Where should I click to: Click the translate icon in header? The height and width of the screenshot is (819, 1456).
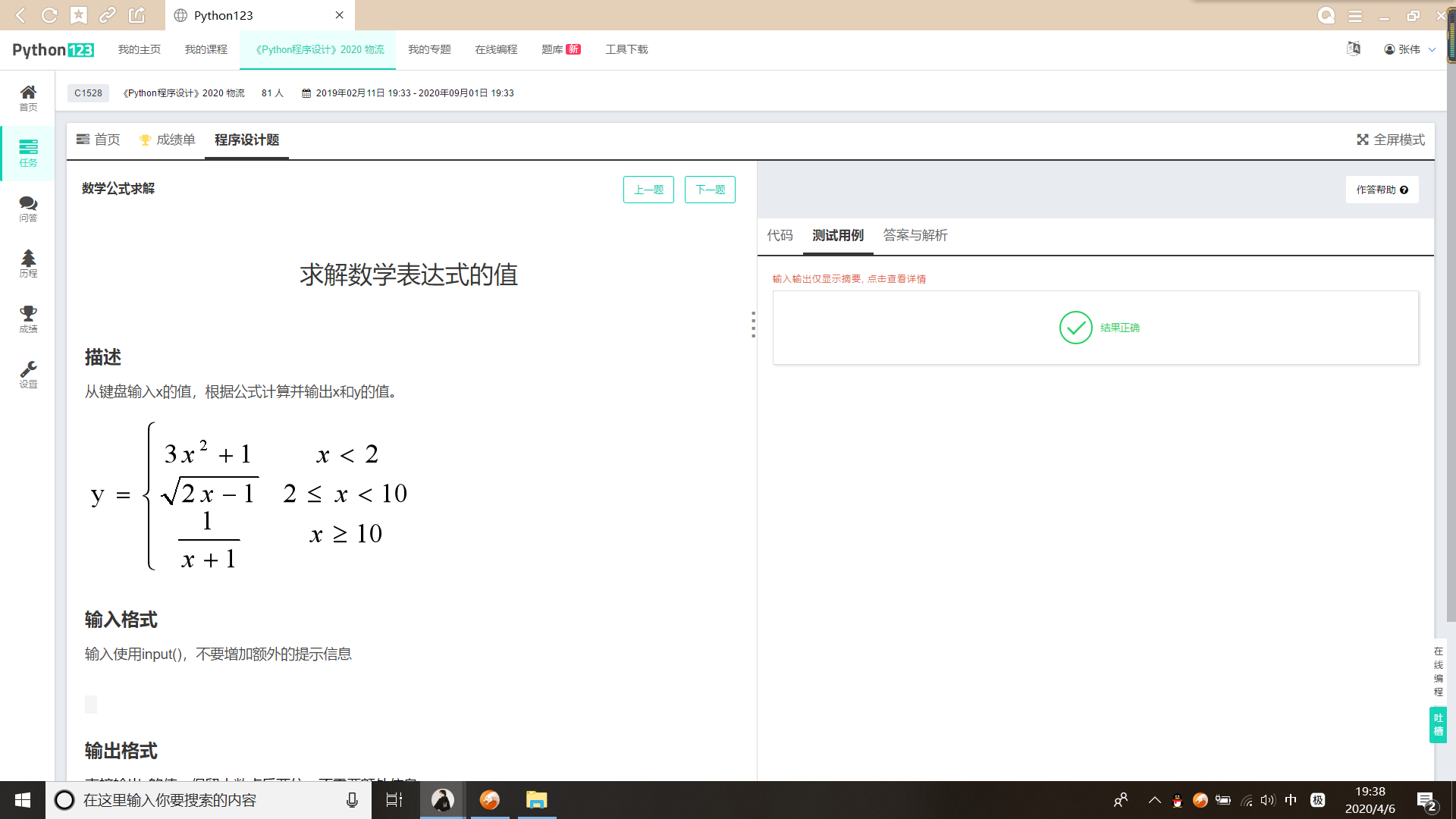click(1354, 49)
